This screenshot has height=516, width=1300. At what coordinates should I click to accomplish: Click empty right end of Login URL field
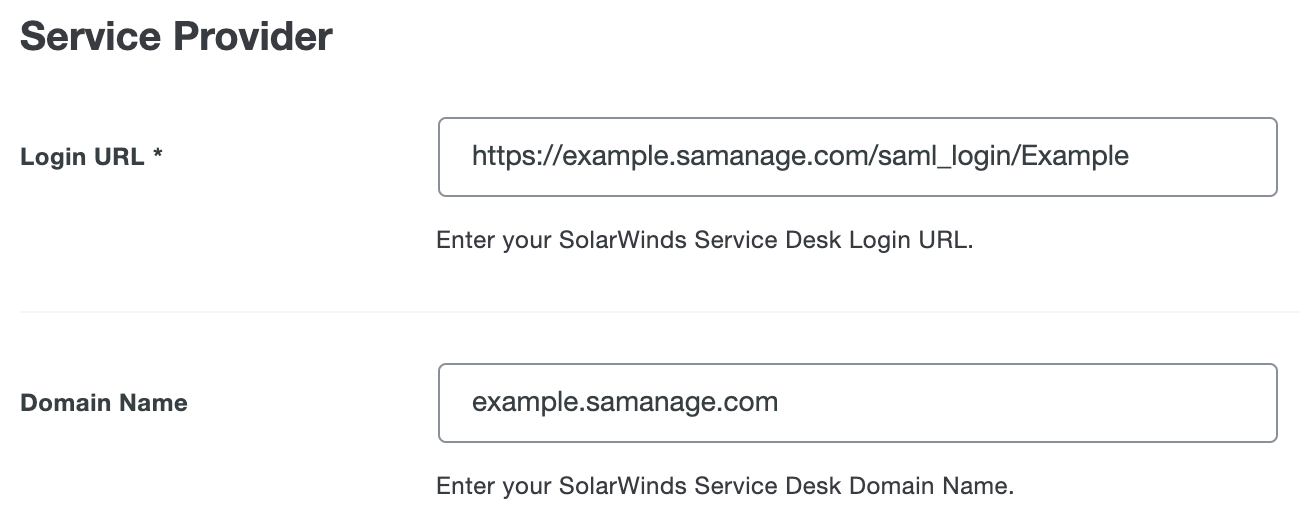(1210, 157)
